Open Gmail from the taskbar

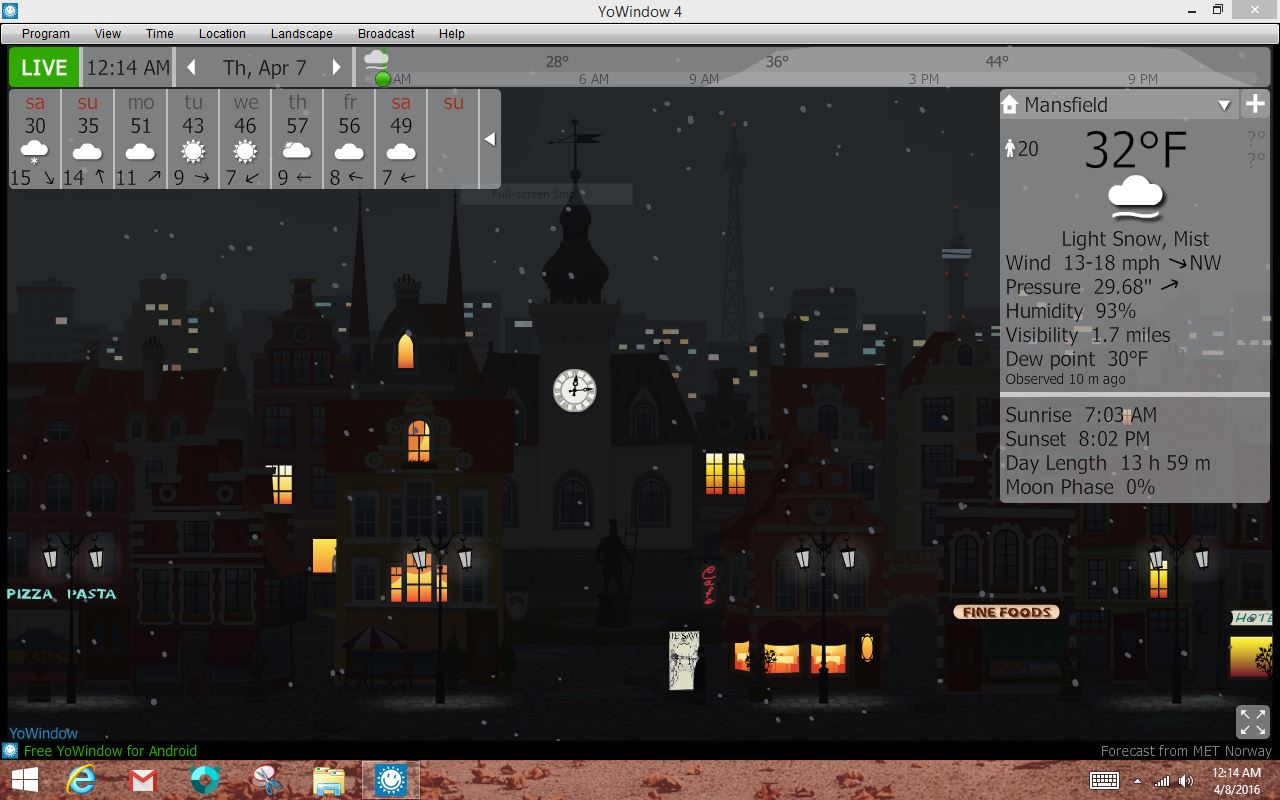143,780
